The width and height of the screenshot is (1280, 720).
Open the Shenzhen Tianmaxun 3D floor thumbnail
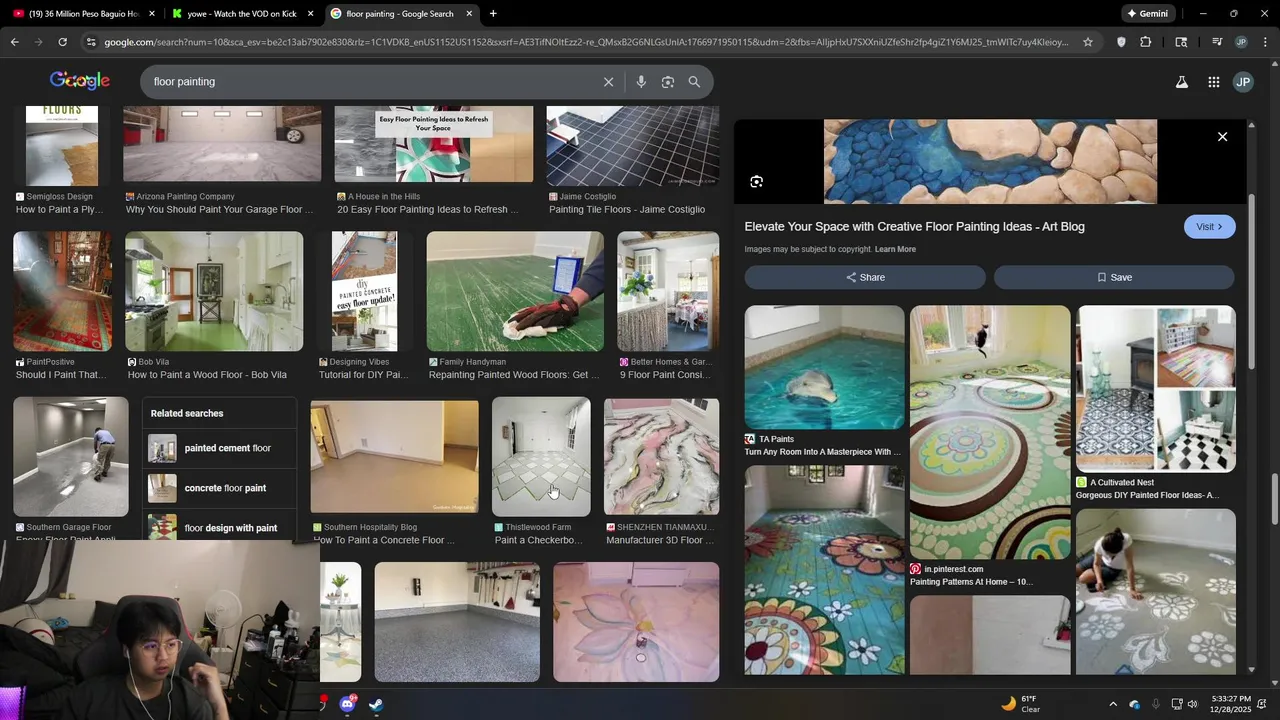click(x=661, y=457)
